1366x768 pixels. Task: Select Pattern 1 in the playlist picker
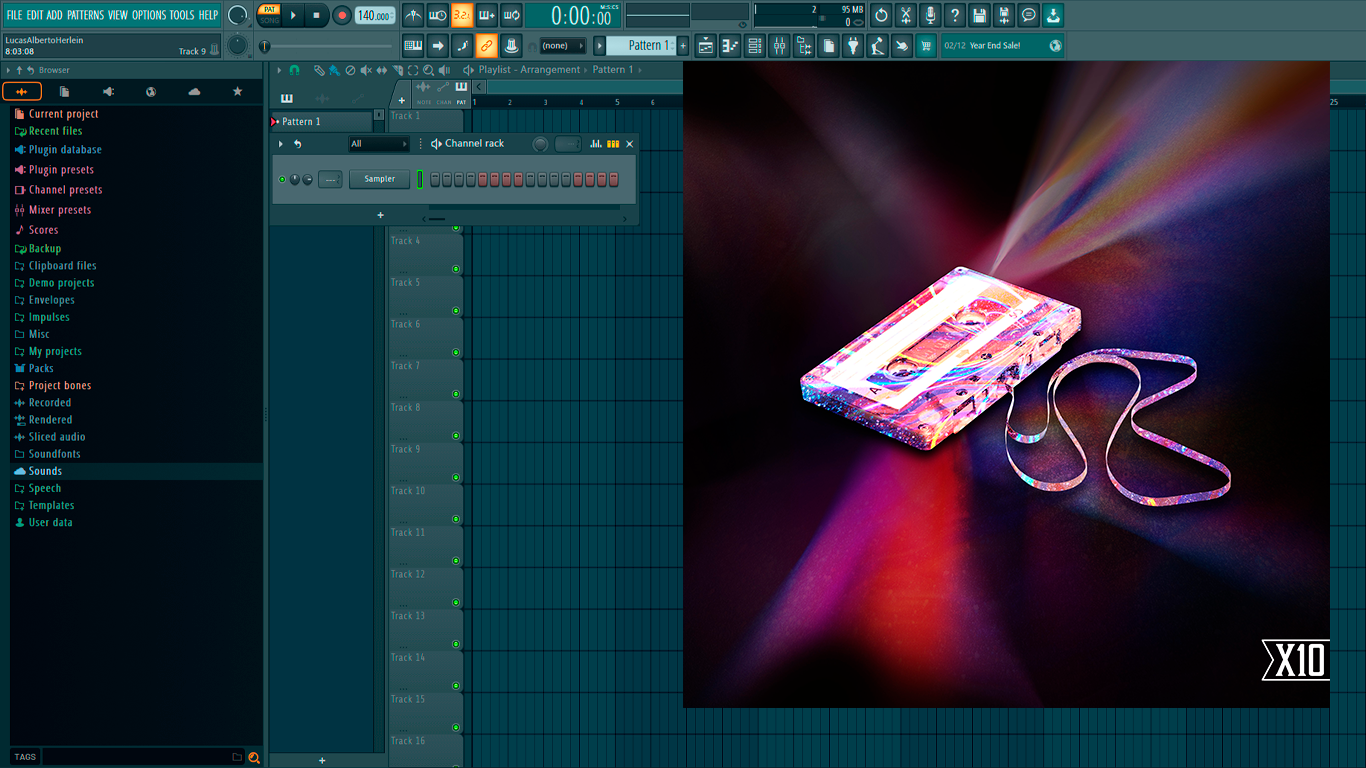(x=322, y=121)
